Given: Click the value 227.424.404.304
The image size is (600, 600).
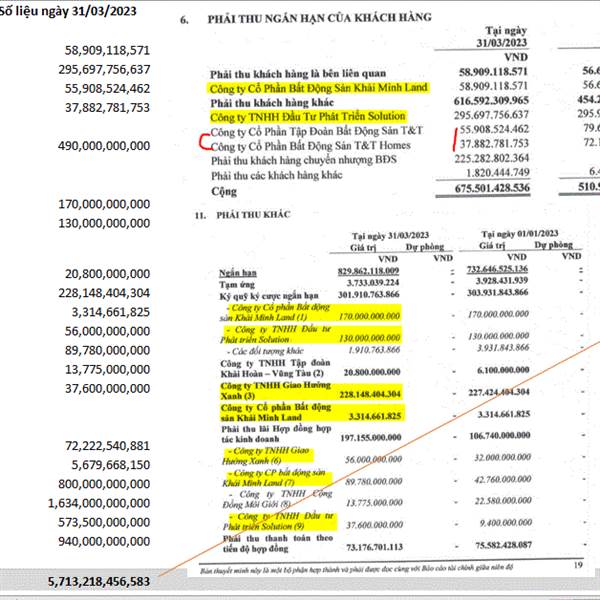Looking at the screenshot, I should (499, 392).
